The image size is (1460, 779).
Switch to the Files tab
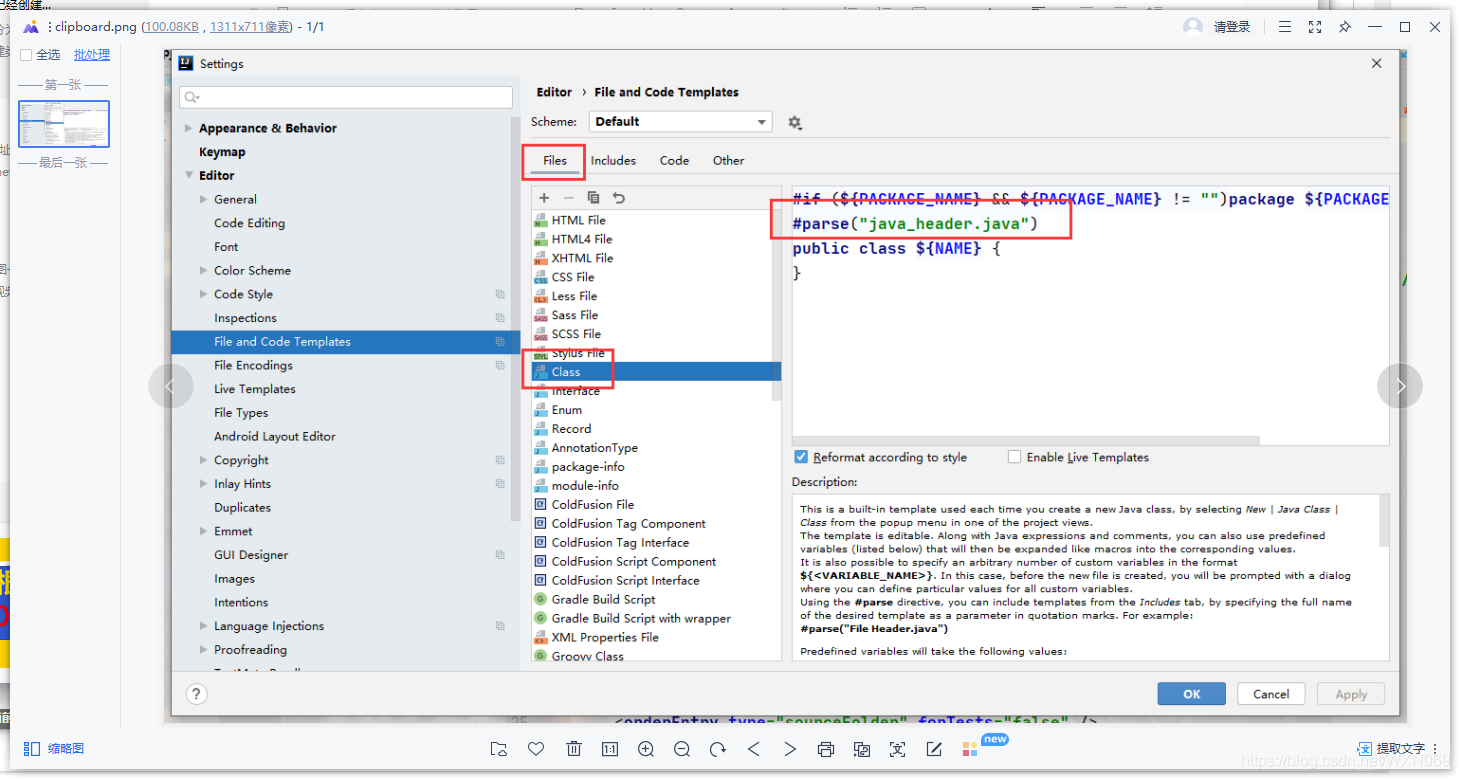[x=555, y=160]
